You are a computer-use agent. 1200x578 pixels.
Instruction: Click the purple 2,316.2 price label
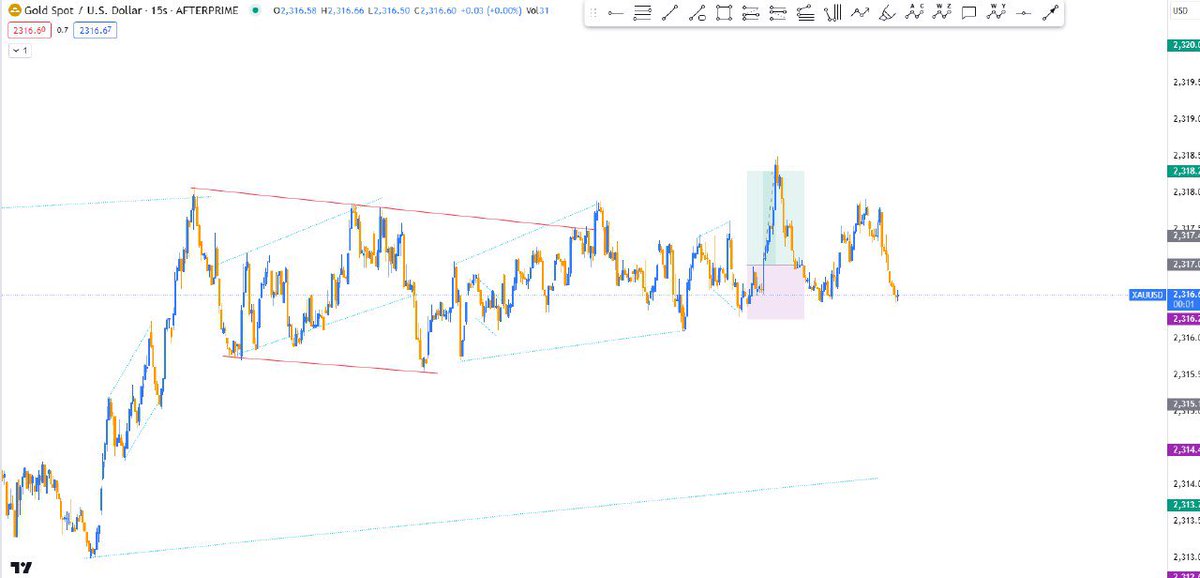coord(1184,318)
